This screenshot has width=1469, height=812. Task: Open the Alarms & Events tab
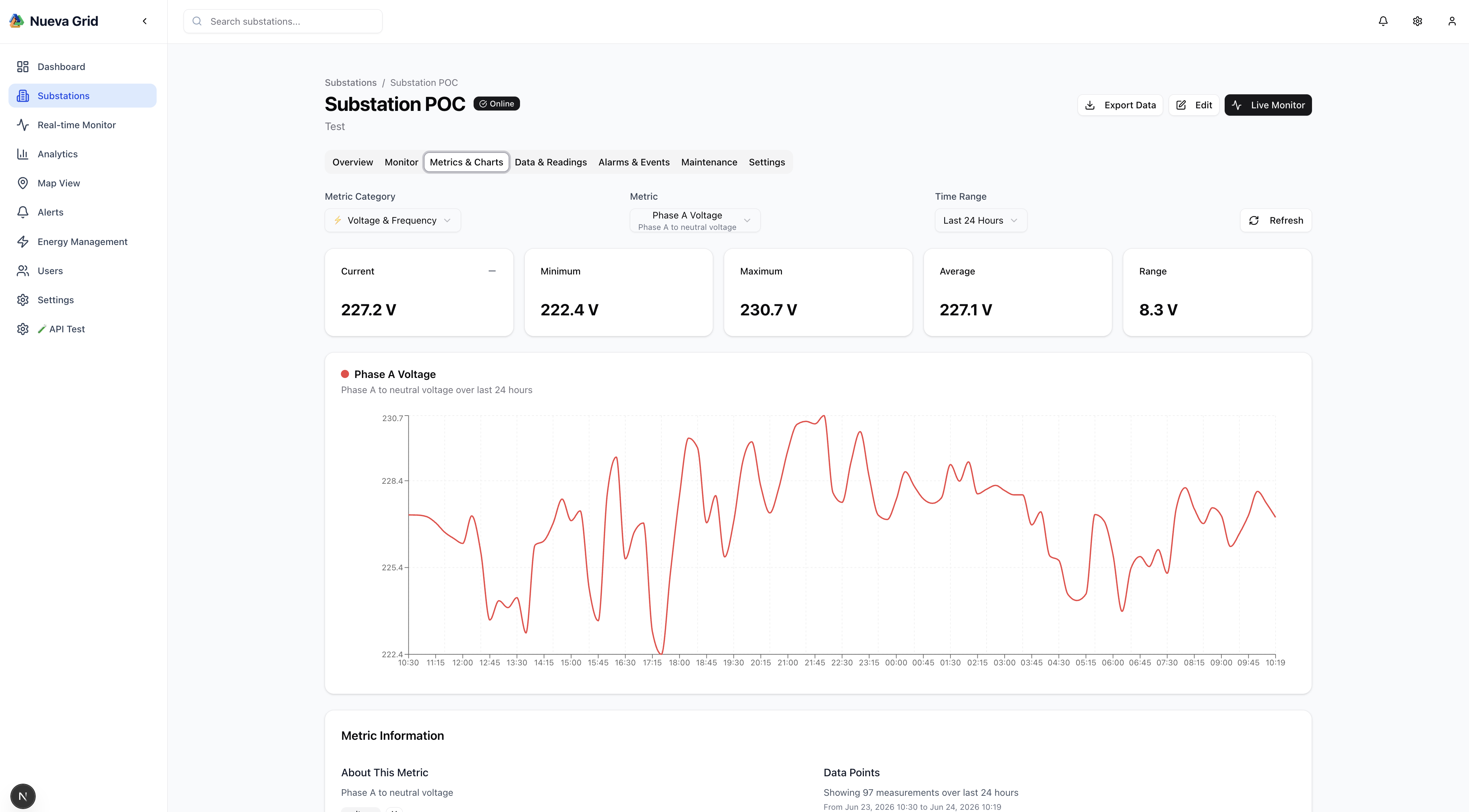[x=634, y=162]
